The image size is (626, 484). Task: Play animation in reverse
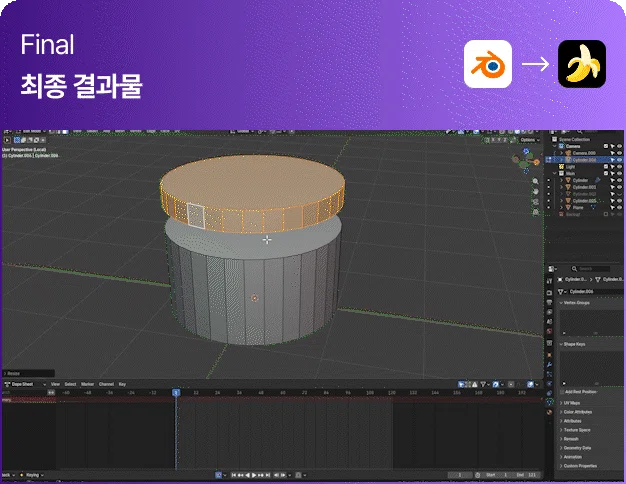248,475
